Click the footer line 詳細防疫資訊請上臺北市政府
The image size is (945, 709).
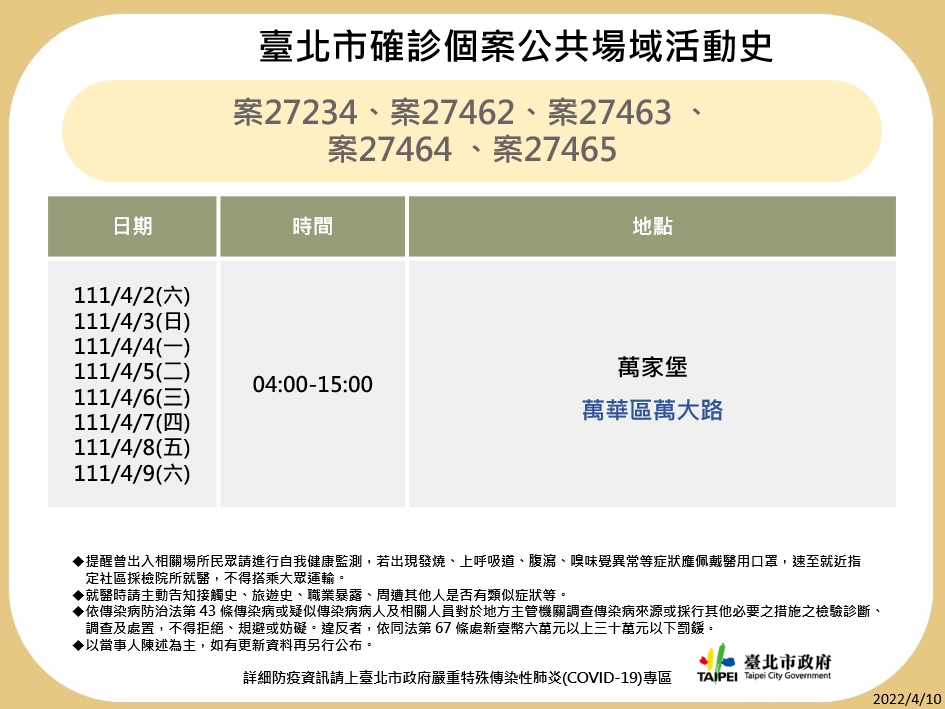coord(457,678)
